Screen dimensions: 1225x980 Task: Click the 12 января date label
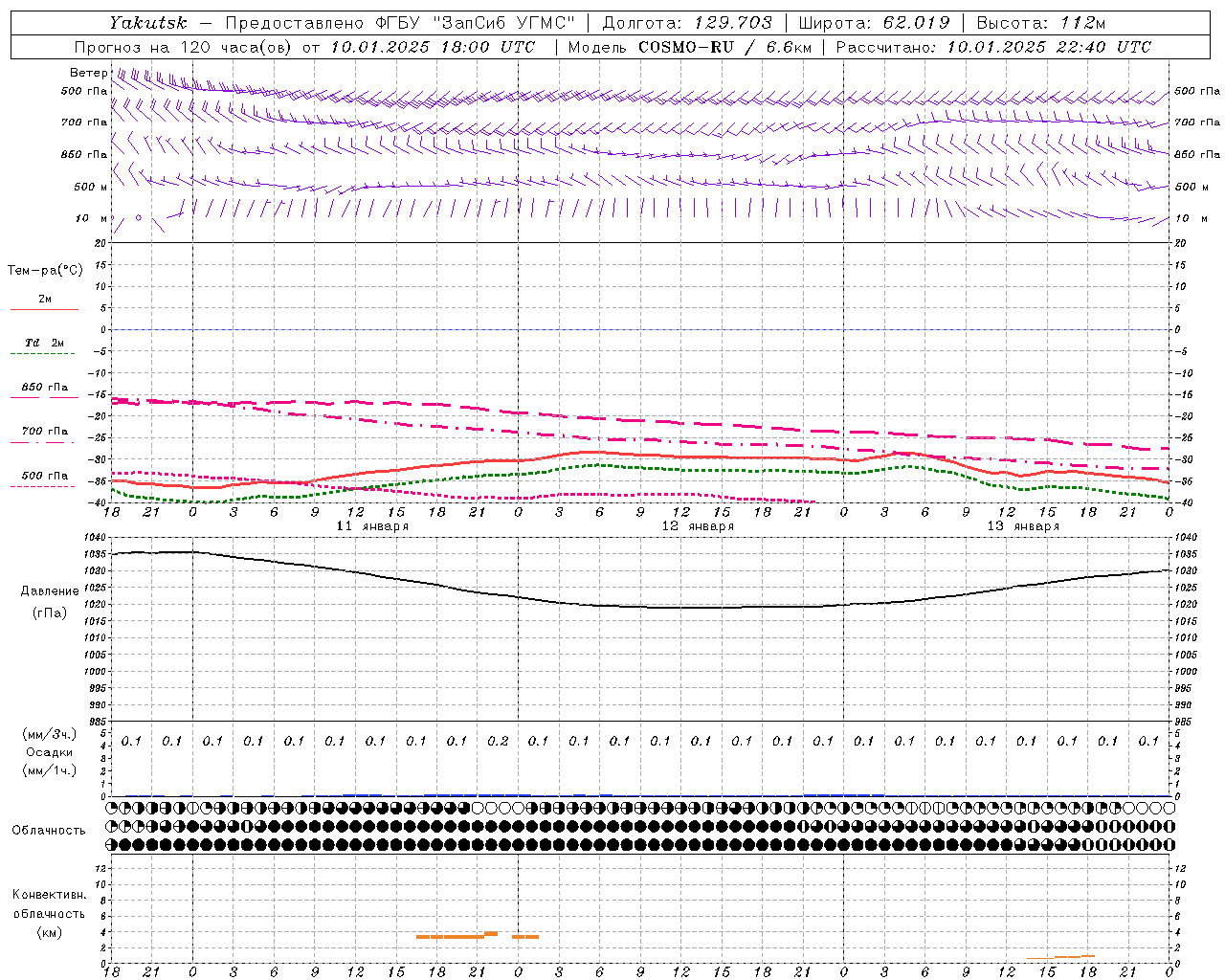pos(698,526)
